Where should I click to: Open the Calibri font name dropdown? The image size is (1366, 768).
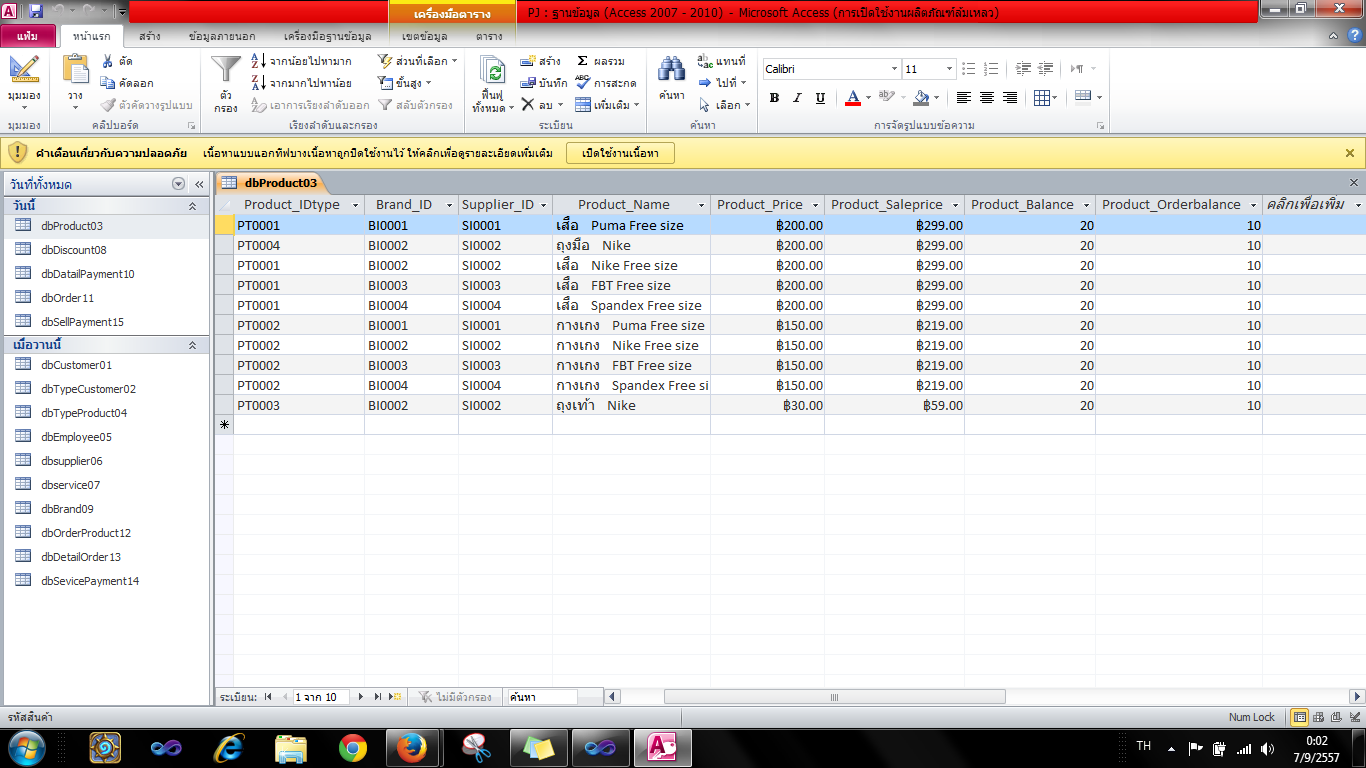[x=894, y=69]
